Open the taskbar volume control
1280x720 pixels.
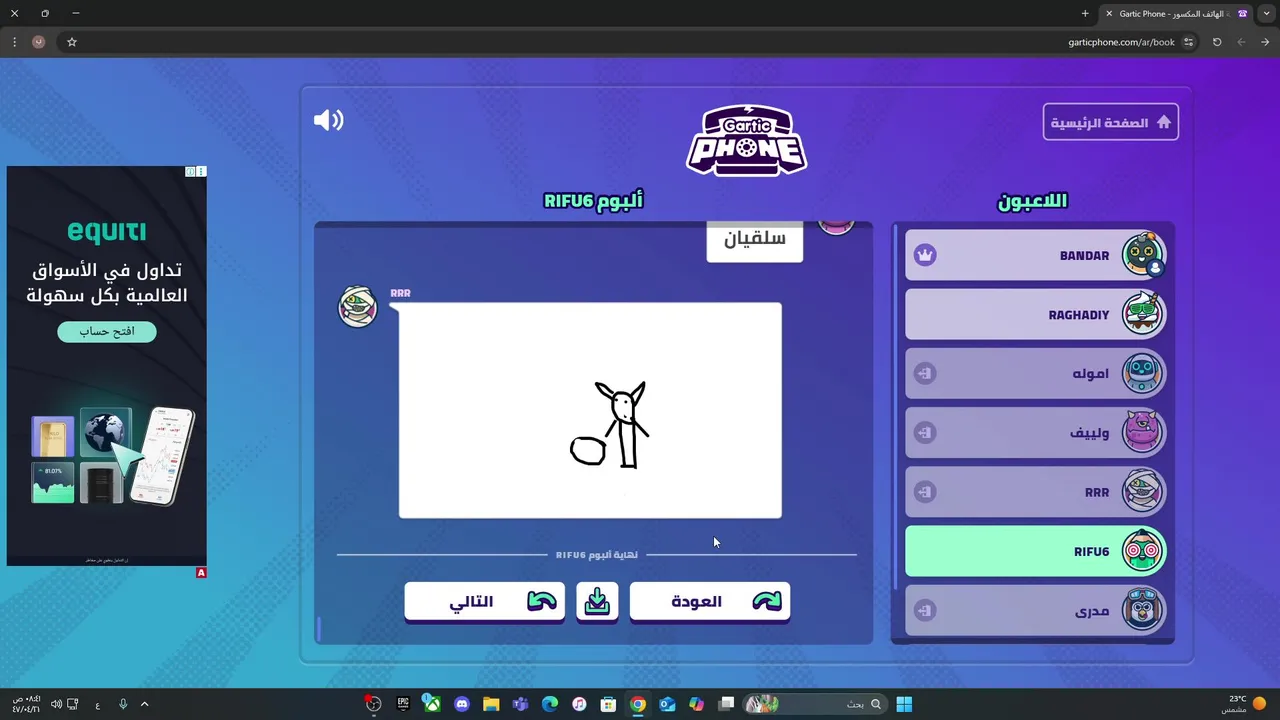click(56, 704)
